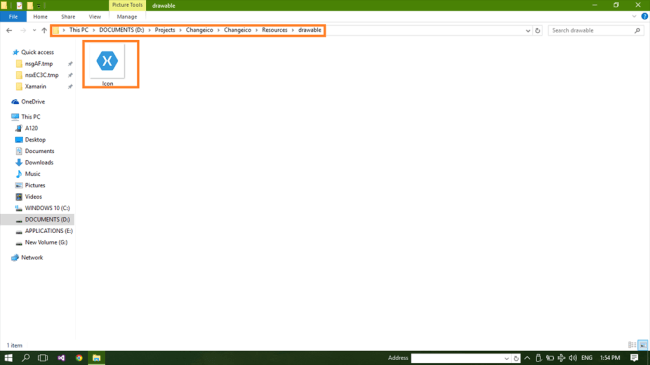
Task: Go up one folder level
Action: 44,30
